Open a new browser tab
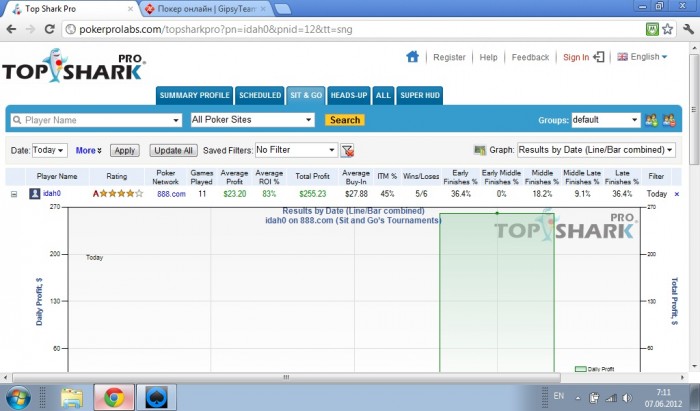 pyautogui.click(x=282, y=9)
